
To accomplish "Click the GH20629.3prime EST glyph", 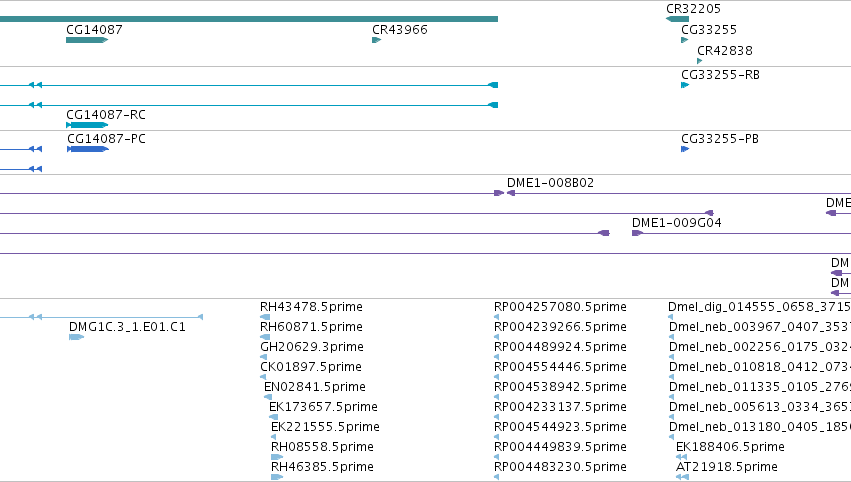I will click(x=263, y=357).
